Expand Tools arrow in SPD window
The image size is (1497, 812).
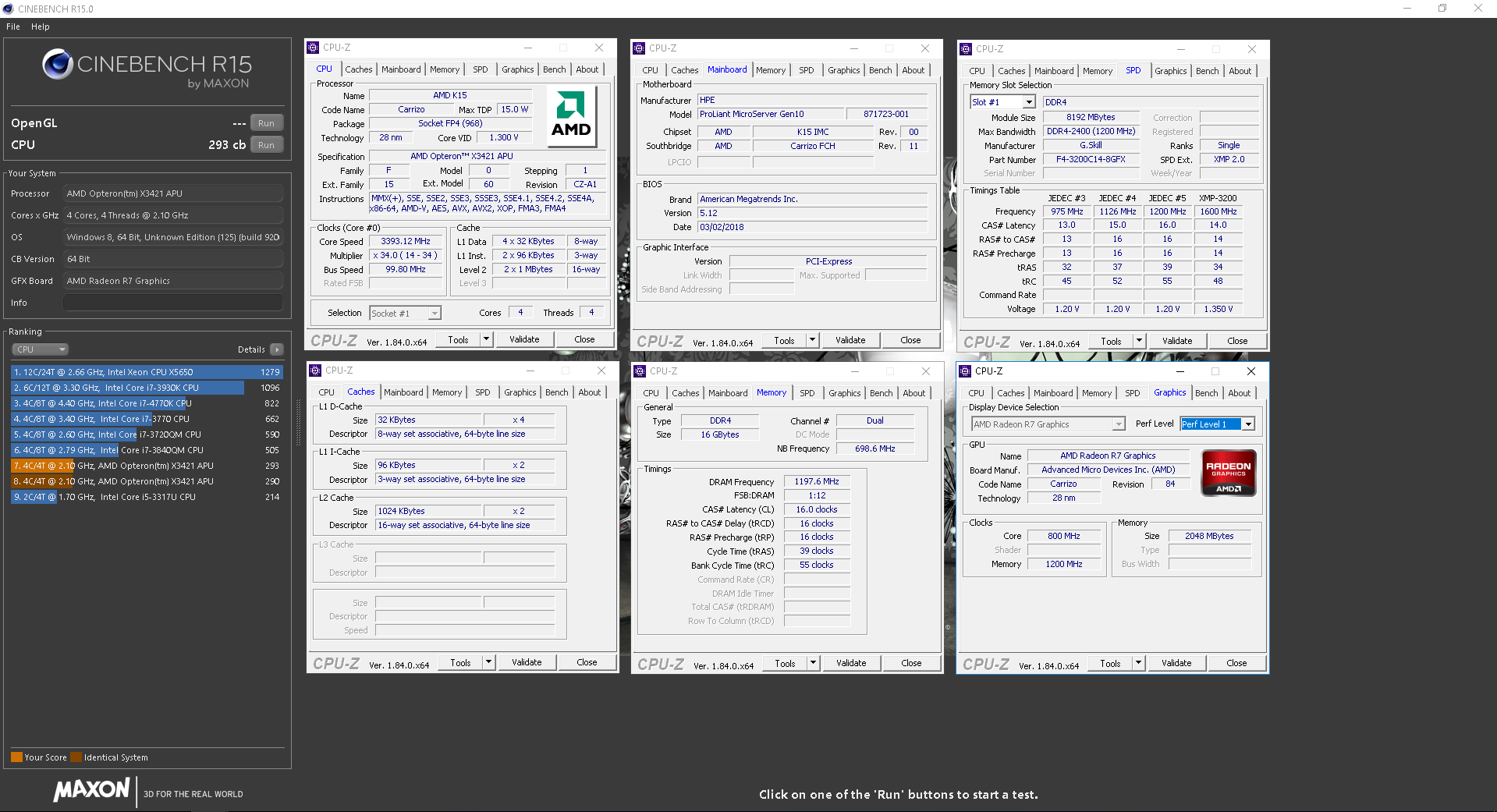pos(1140,341)
